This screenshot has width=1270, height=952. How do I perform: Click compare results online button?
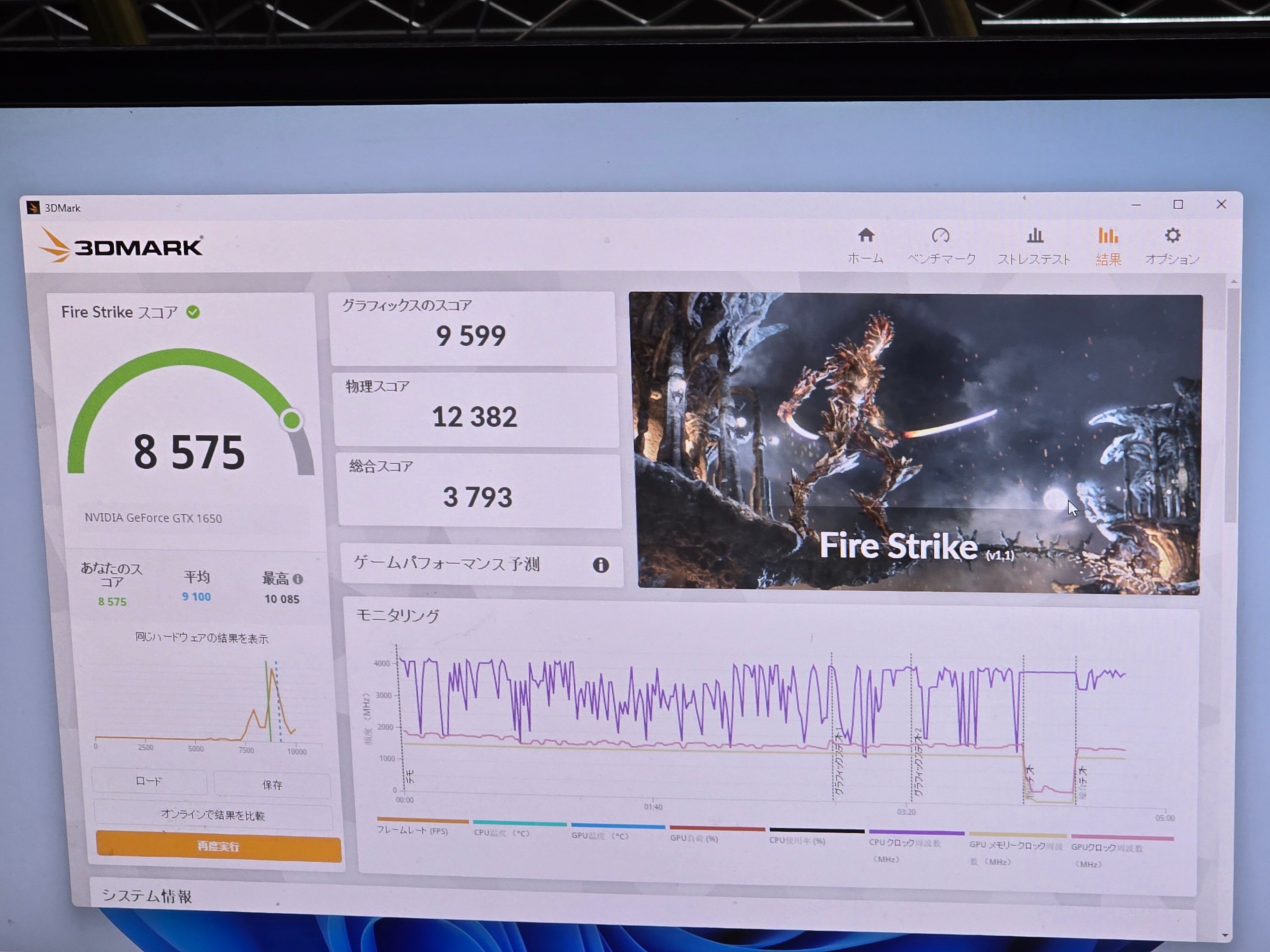[x=212, y=815]
